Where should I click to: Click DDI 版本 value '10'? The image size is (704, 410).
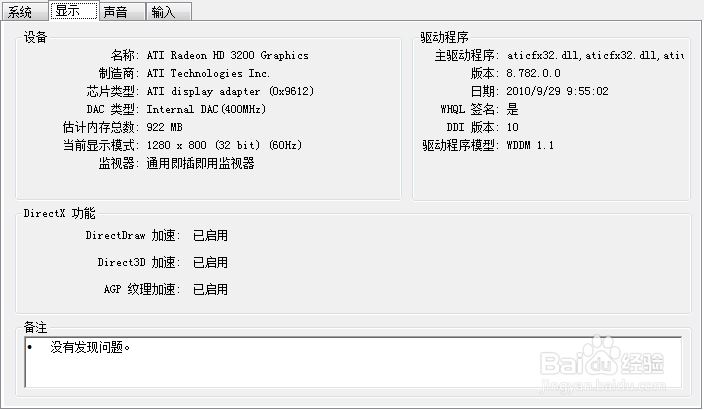(512, 127)
